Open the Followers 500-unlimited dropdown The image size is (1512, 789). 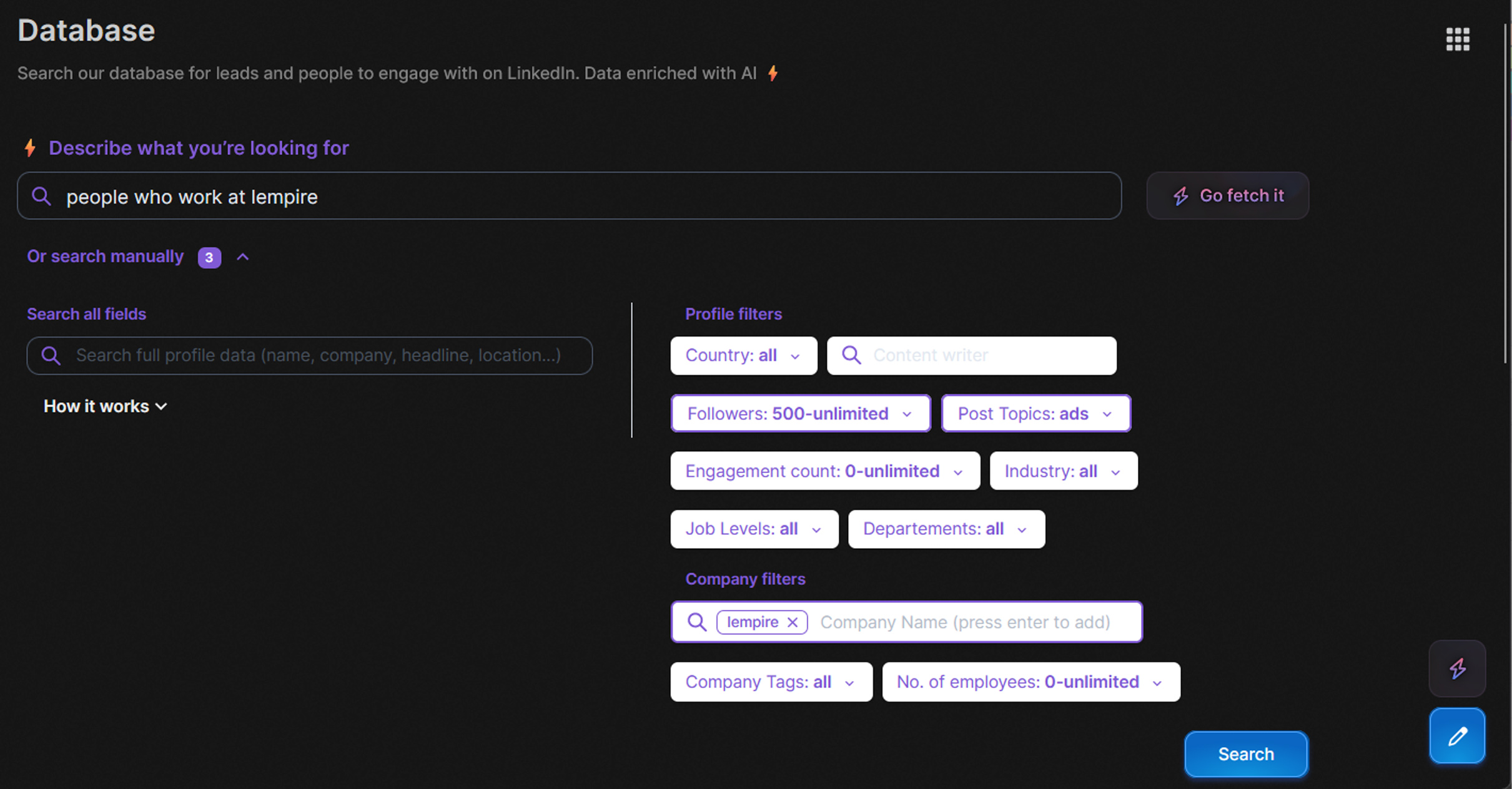point(800,413)
